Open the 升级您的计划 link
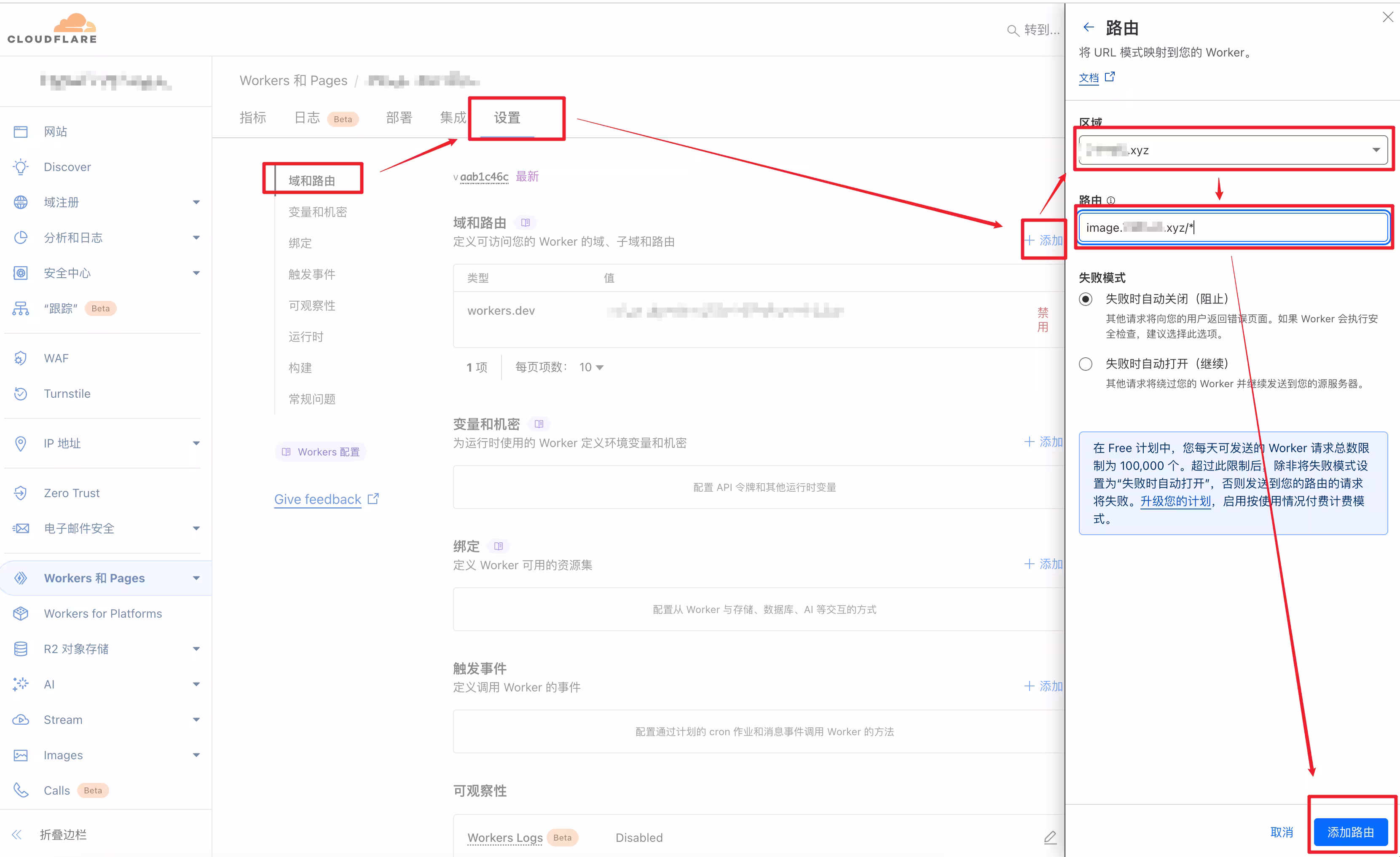The width and height of the screenshot is (1400, 857). point(1175,501)
